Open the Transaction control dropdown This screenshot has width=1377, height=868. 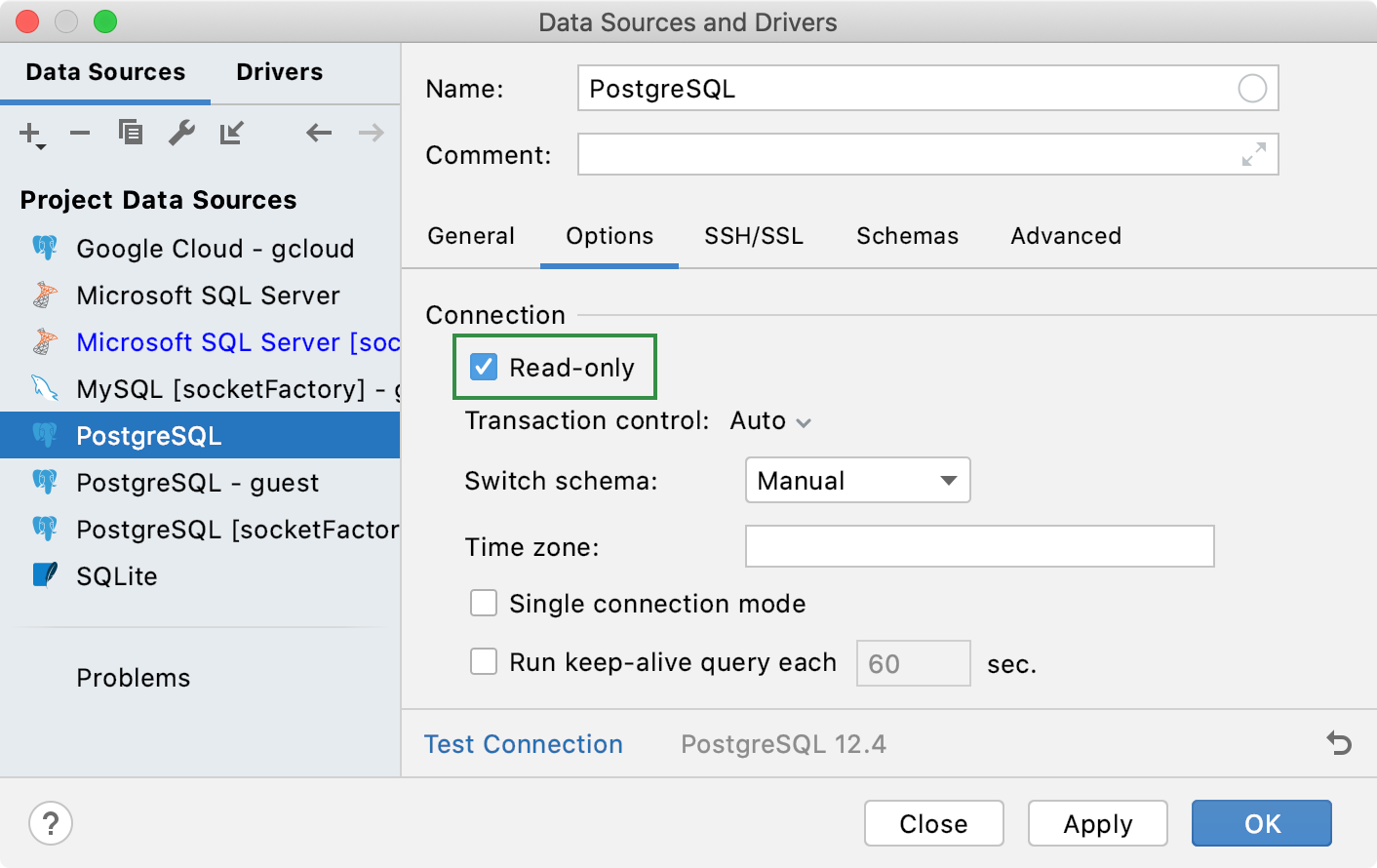click(x=771, y=420)
